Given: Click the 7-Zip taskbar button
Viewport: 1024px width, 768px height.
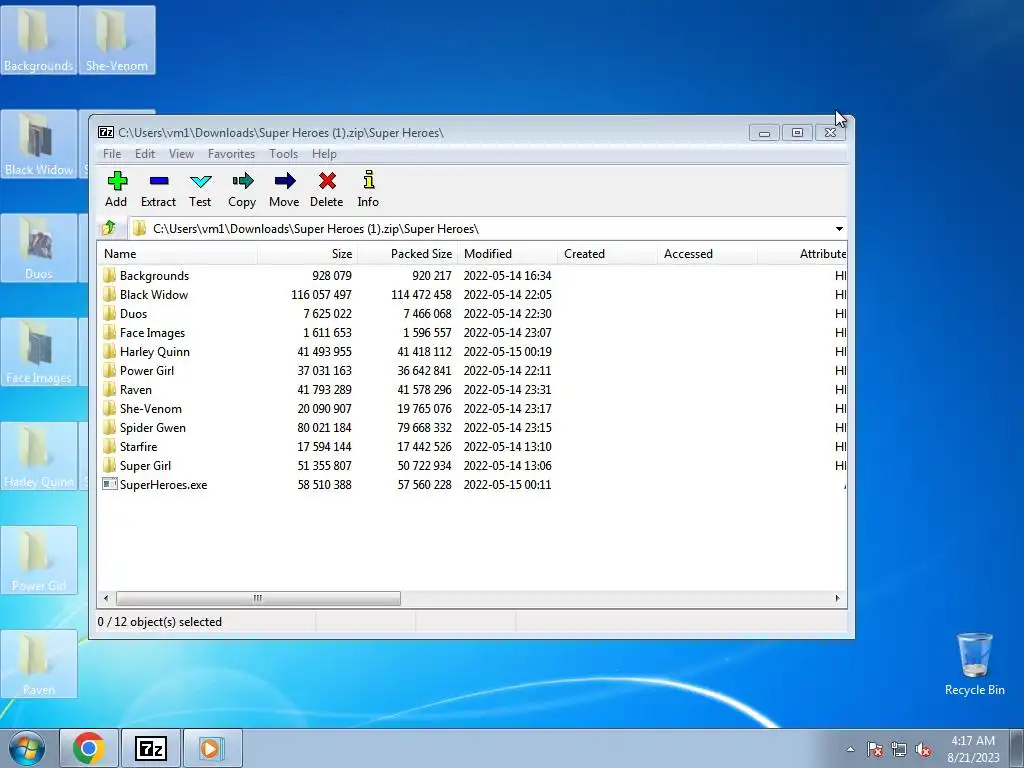Looking at the screenshot, I should [x=151, y=748].
